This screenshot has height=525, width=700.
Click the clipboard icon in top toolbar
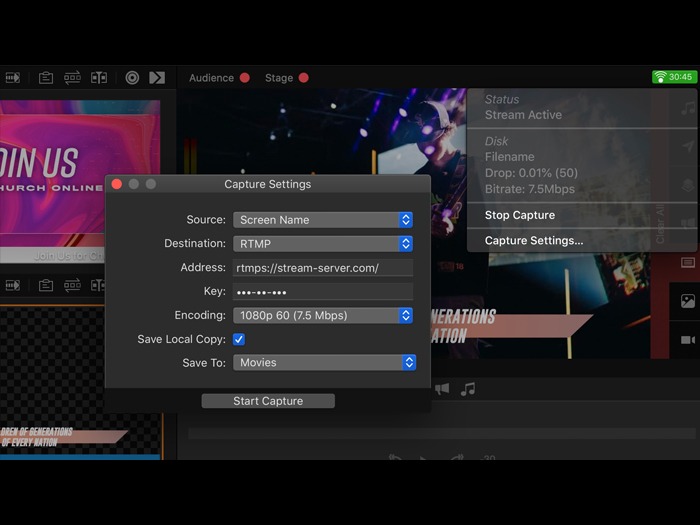pyautogui.click(x=46, y=78)
